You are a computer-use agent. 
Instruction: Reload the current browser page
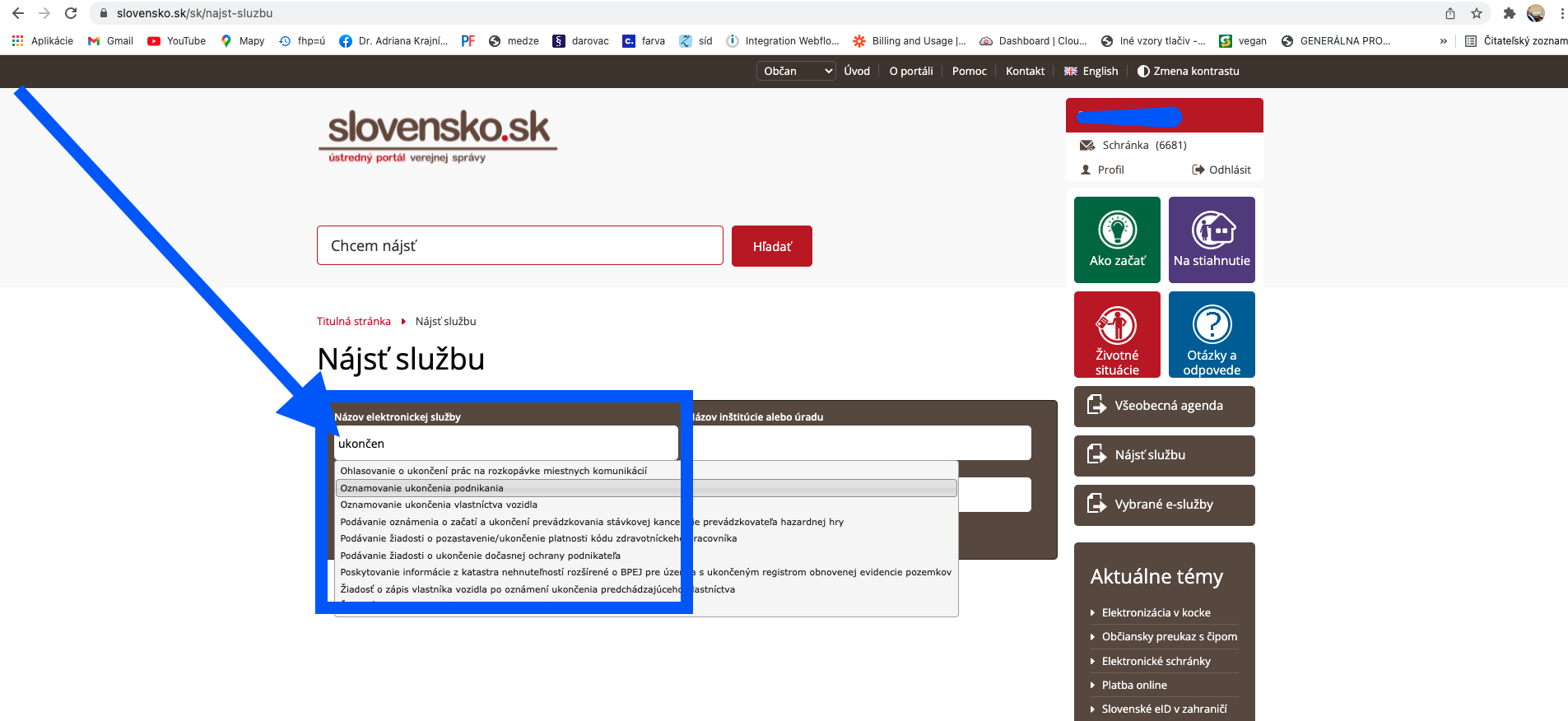tap(71, 13)
